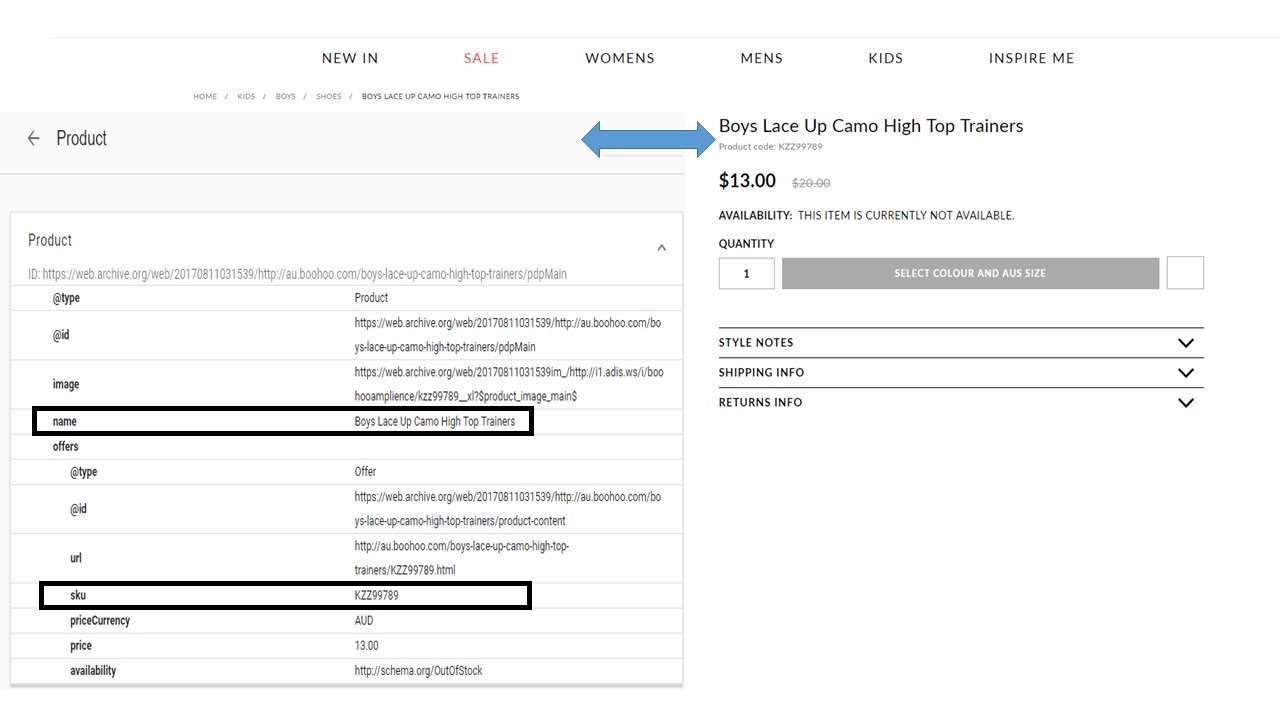Expand the Shipping Info section
1280x720 pixels.
point(1185,373)
